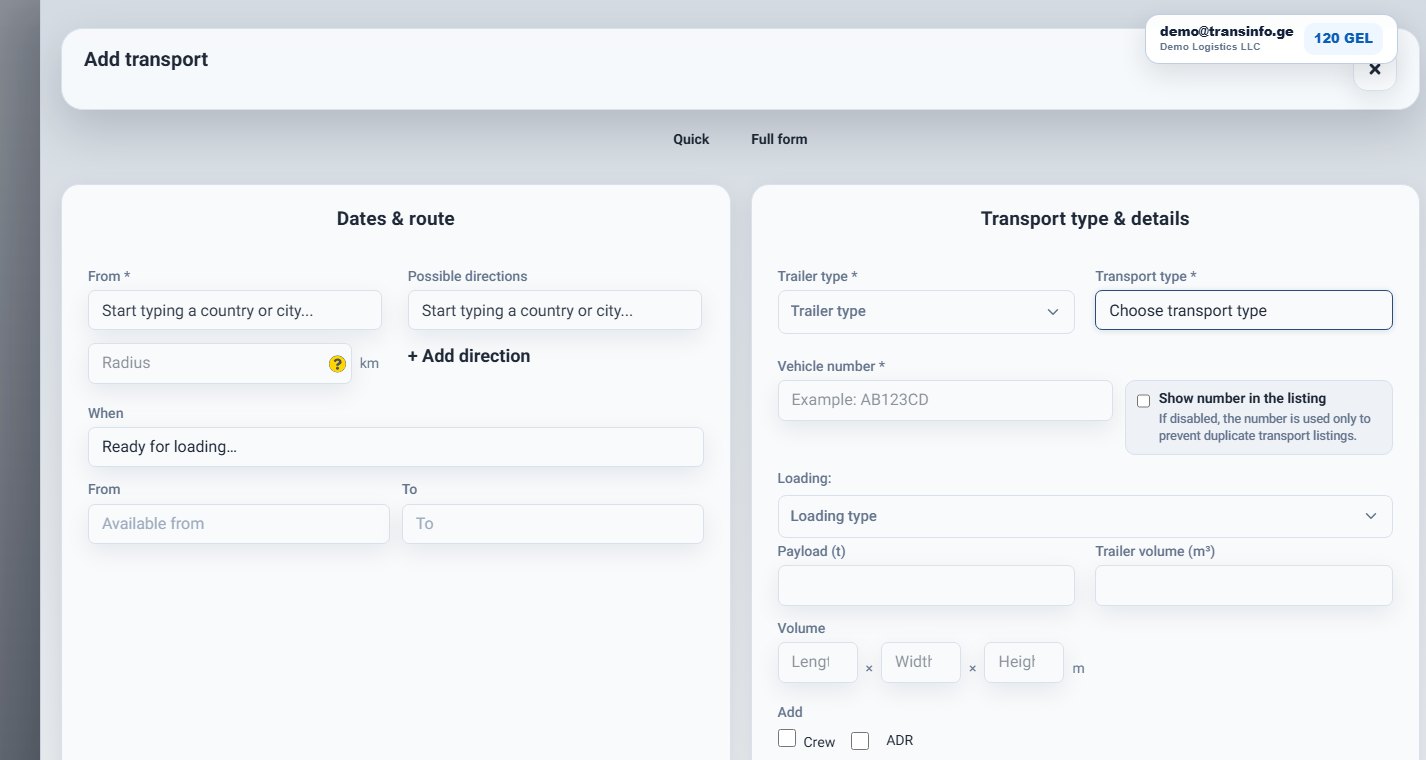The image size is (1426, 760).
Task: Tick the ADR checkbox
Action: pyautogui.click(x=860, y=741)
